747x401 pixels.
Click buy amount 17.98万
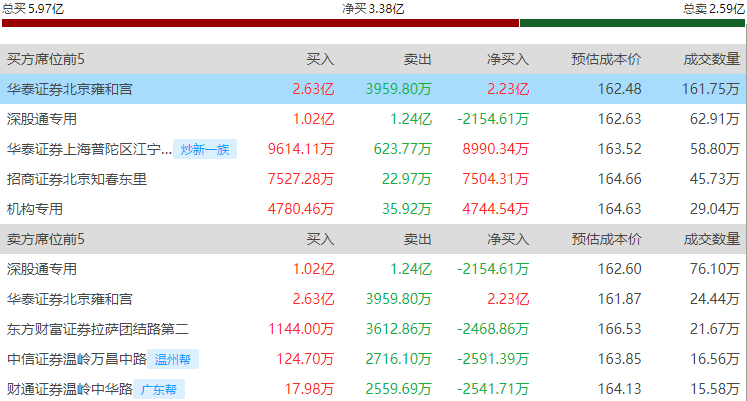pos(309,389)
